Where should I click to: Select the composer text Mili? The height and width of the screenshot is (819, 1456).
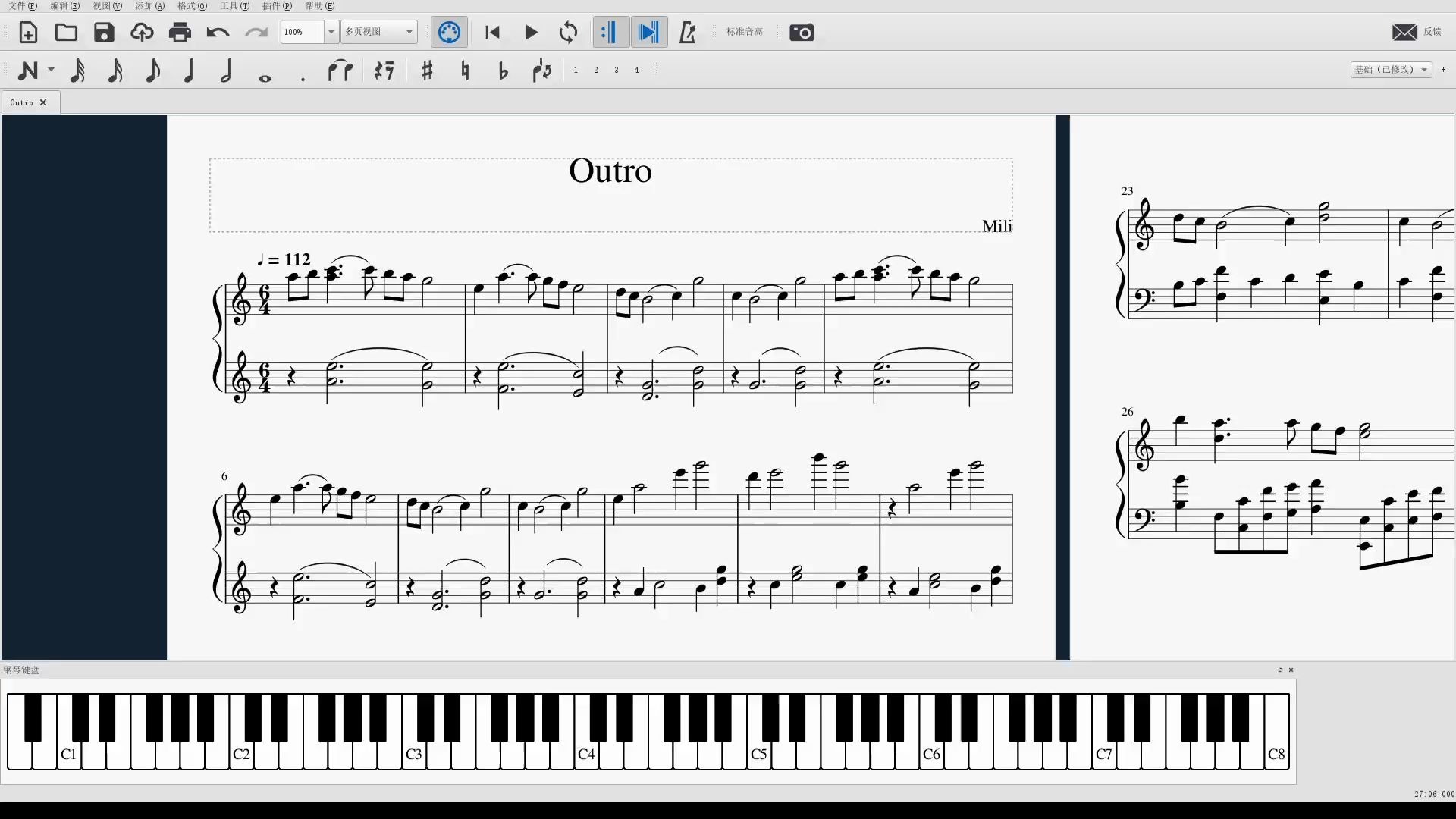point(997,226)
